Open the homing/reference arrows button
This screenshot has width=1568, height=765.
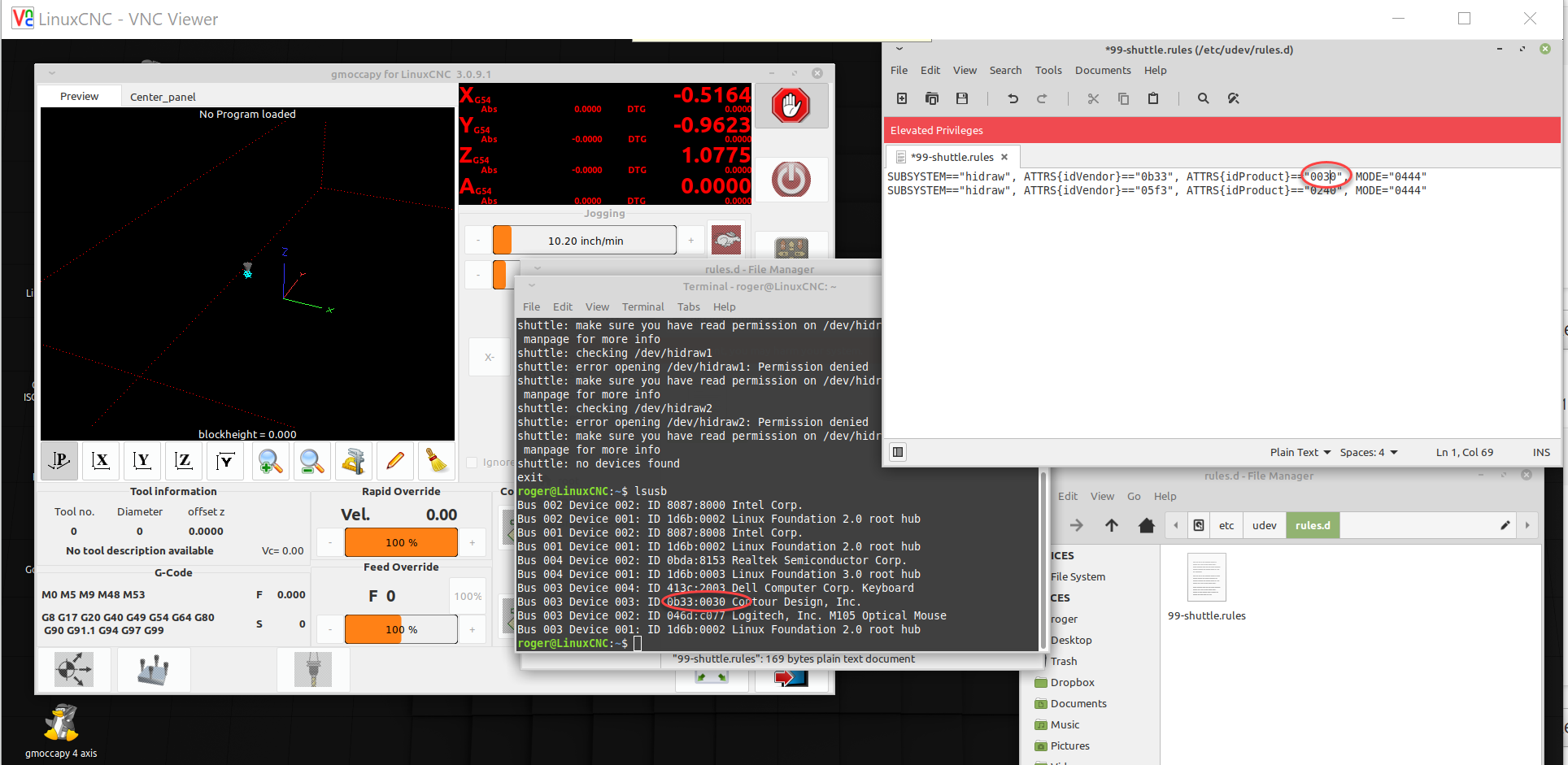[x=74, y=670]
